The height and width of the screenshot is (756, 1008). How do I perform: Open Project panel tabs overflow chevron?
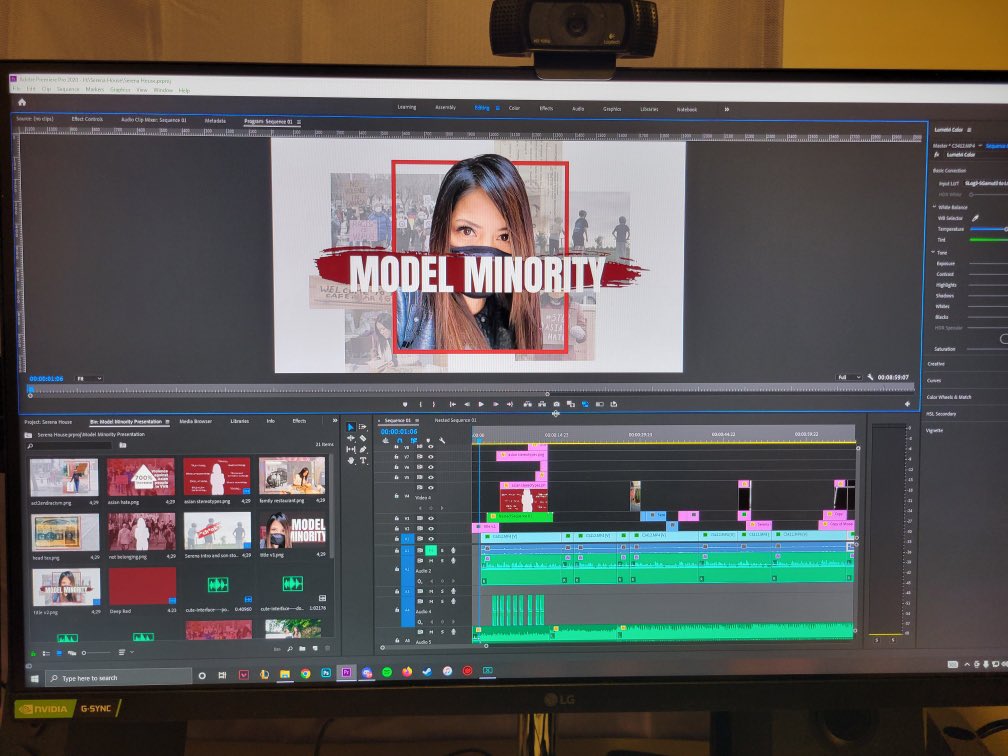point(334,420)
